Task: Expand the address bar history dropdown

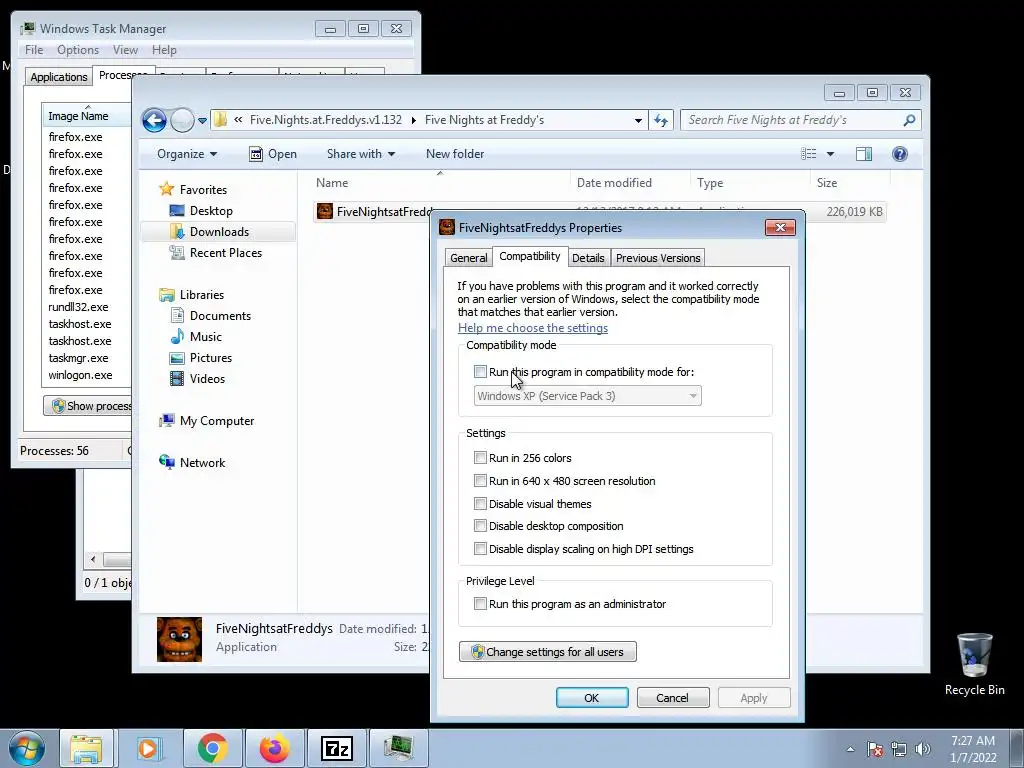Action: [638, 120]
